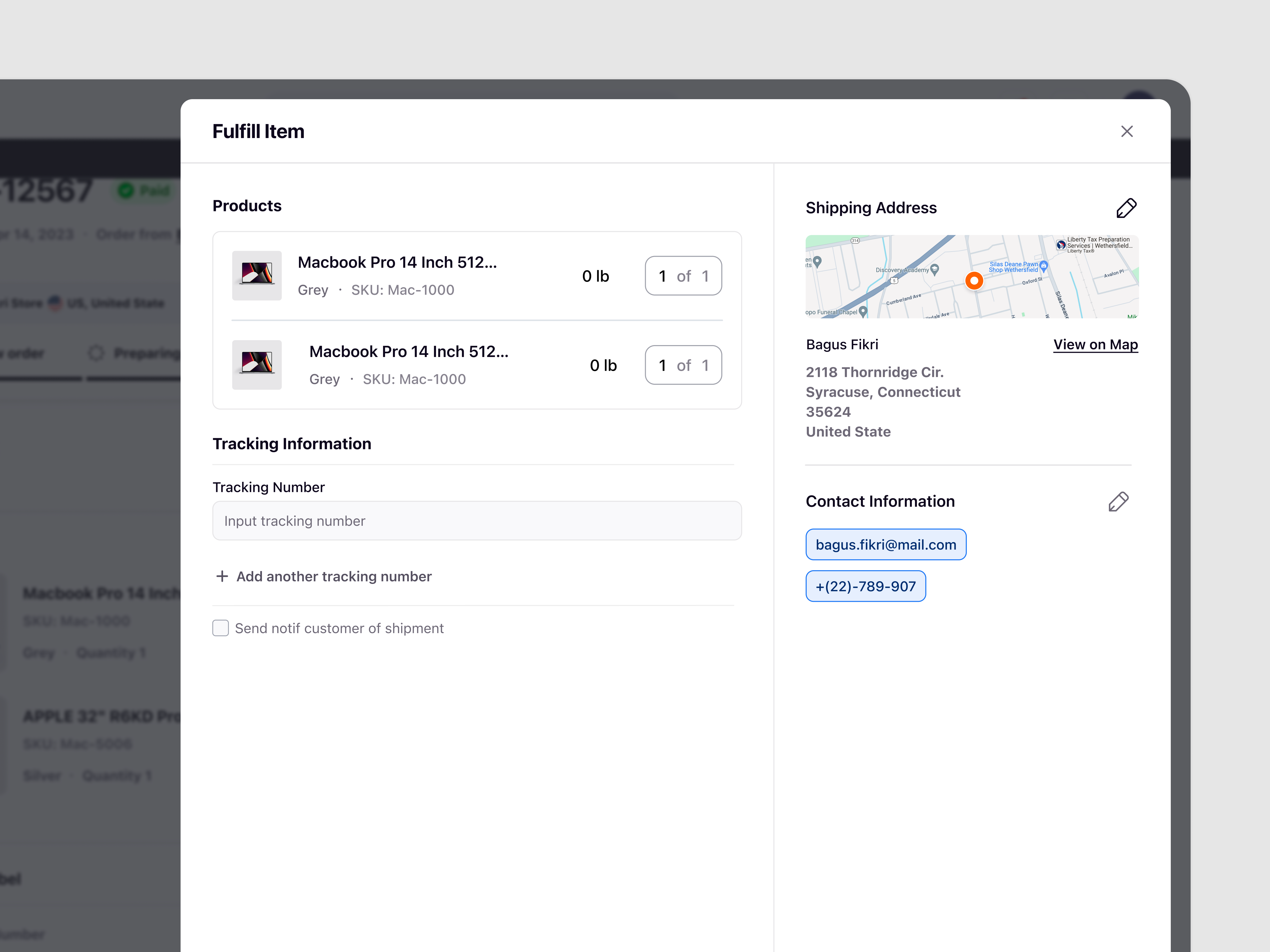This screenshot has height=952, width=1270.
Task: Click the bagus.fikri@mail.com email chip
Action: pos(885,544)
